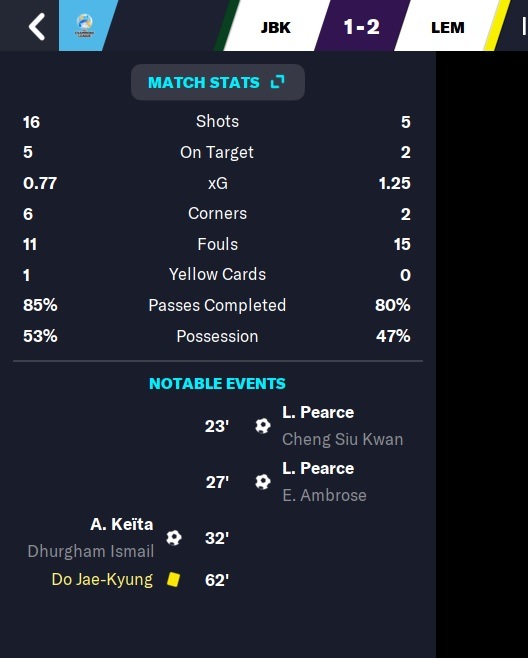Click the Notable Events heading
The image size is (528, 658).
coord(217,384)
